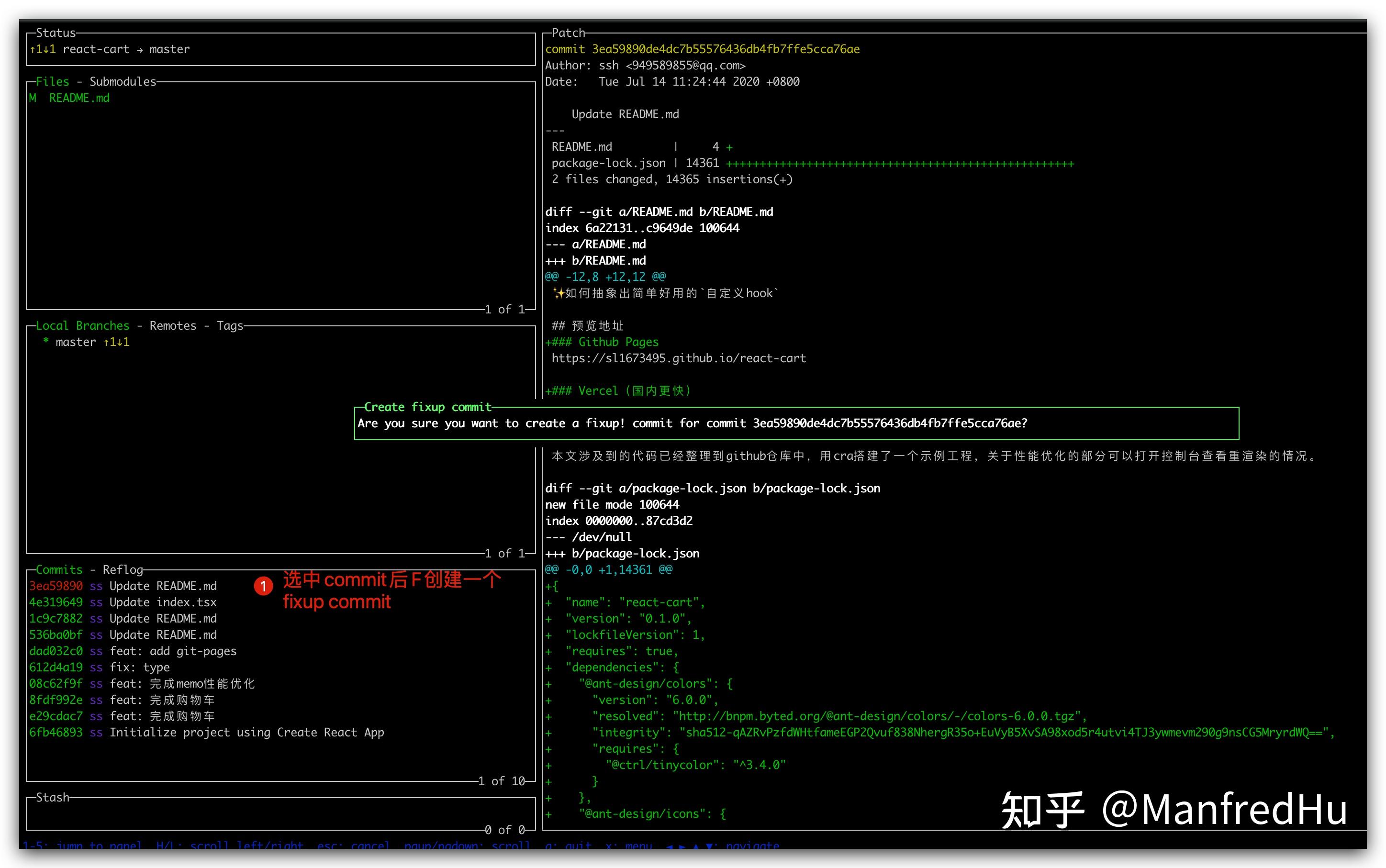Select commit dad032c0 feat: add git-pages
The height and width of the screenshot is (868, 1386).
[132, 651]
